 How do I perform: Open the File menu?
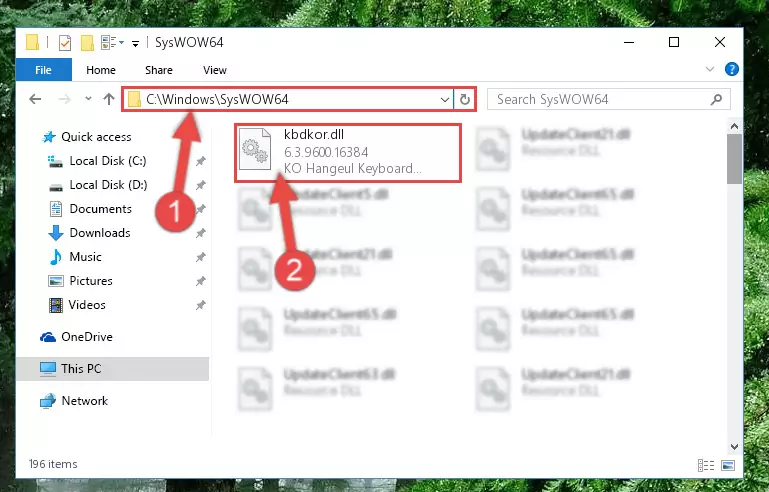[x=44, y=70]
